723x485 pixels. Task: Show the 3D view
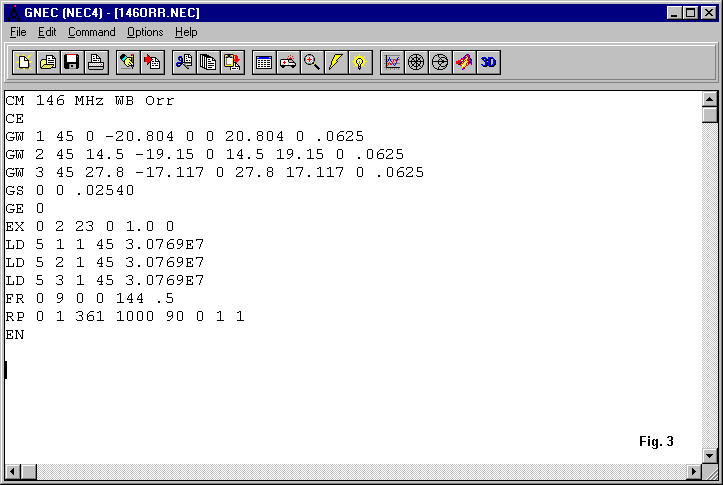point(488,62)
